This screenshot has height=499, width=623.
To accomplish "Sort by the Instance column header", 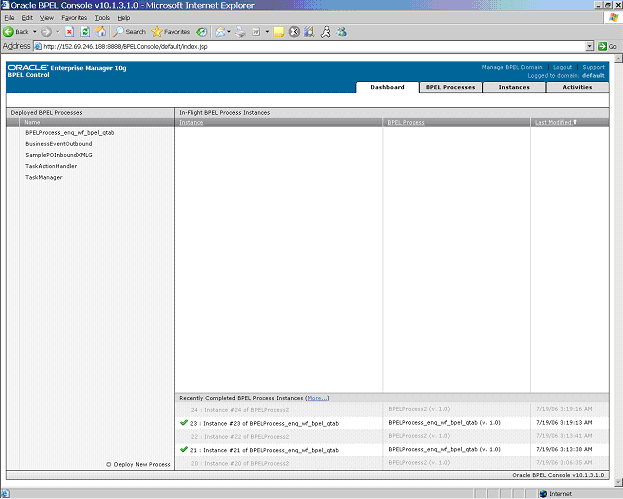I will tap(191, 122).
